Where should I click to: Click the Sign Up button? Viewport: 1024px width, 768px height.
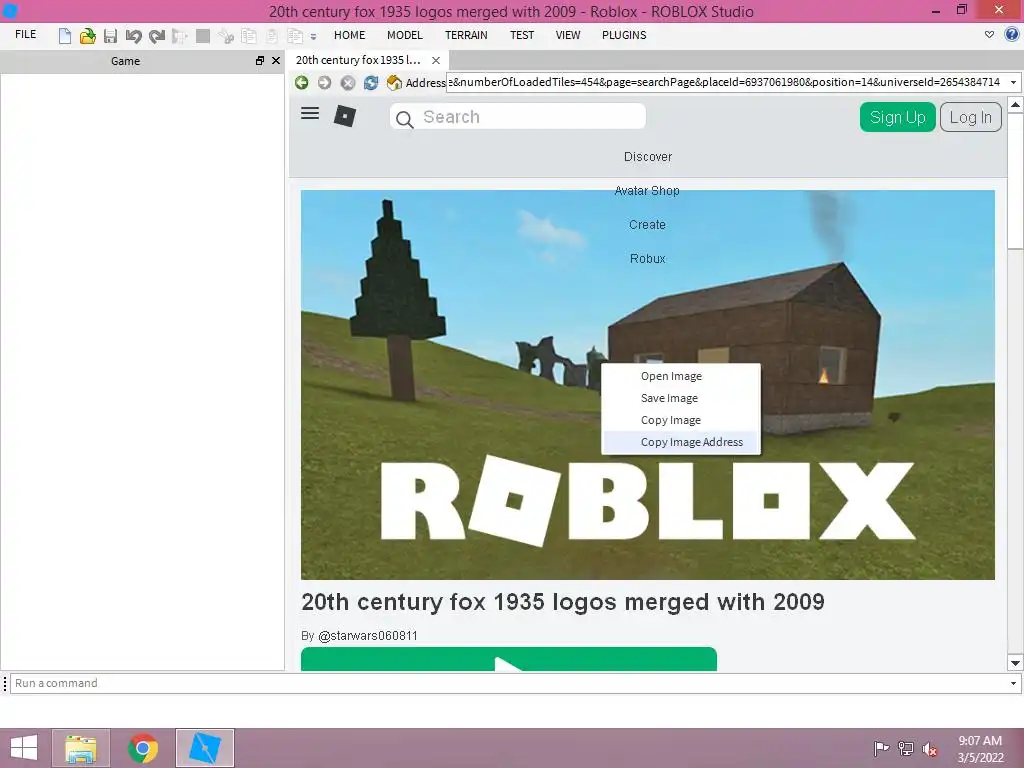[897, 118]
